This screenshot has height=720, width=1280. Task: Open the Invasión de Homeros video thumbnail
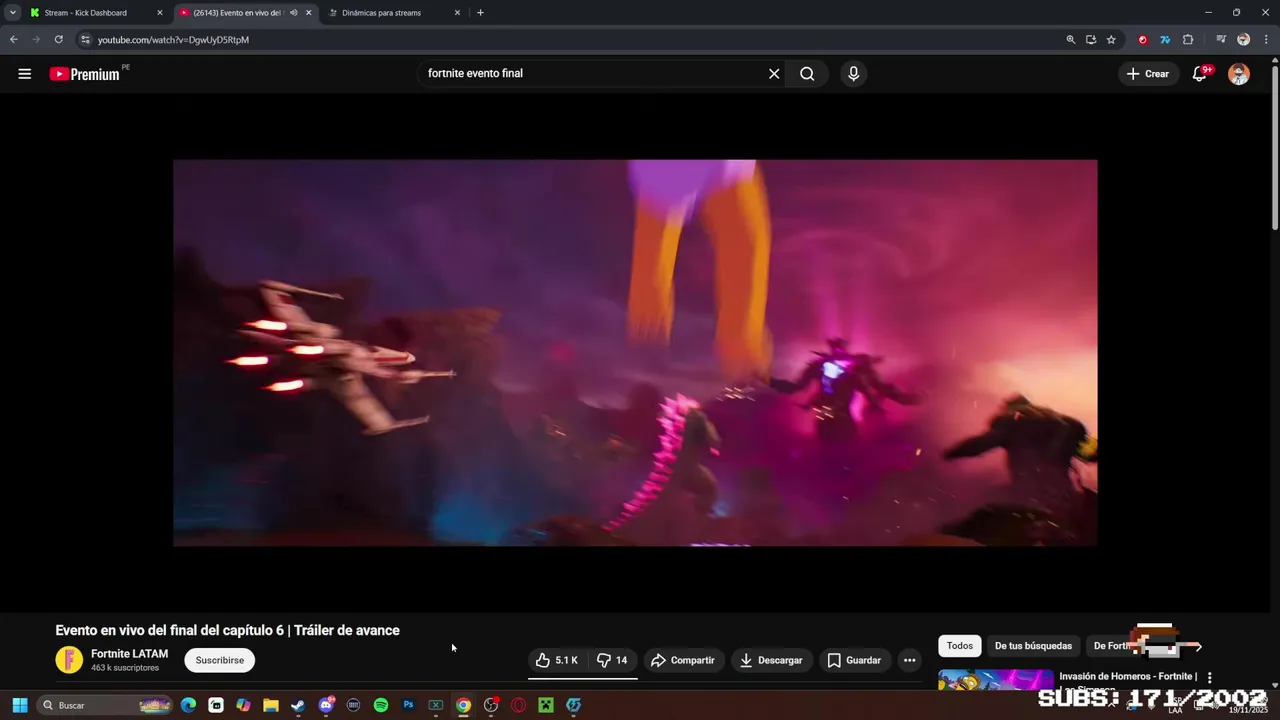click(x=995, y=680)
